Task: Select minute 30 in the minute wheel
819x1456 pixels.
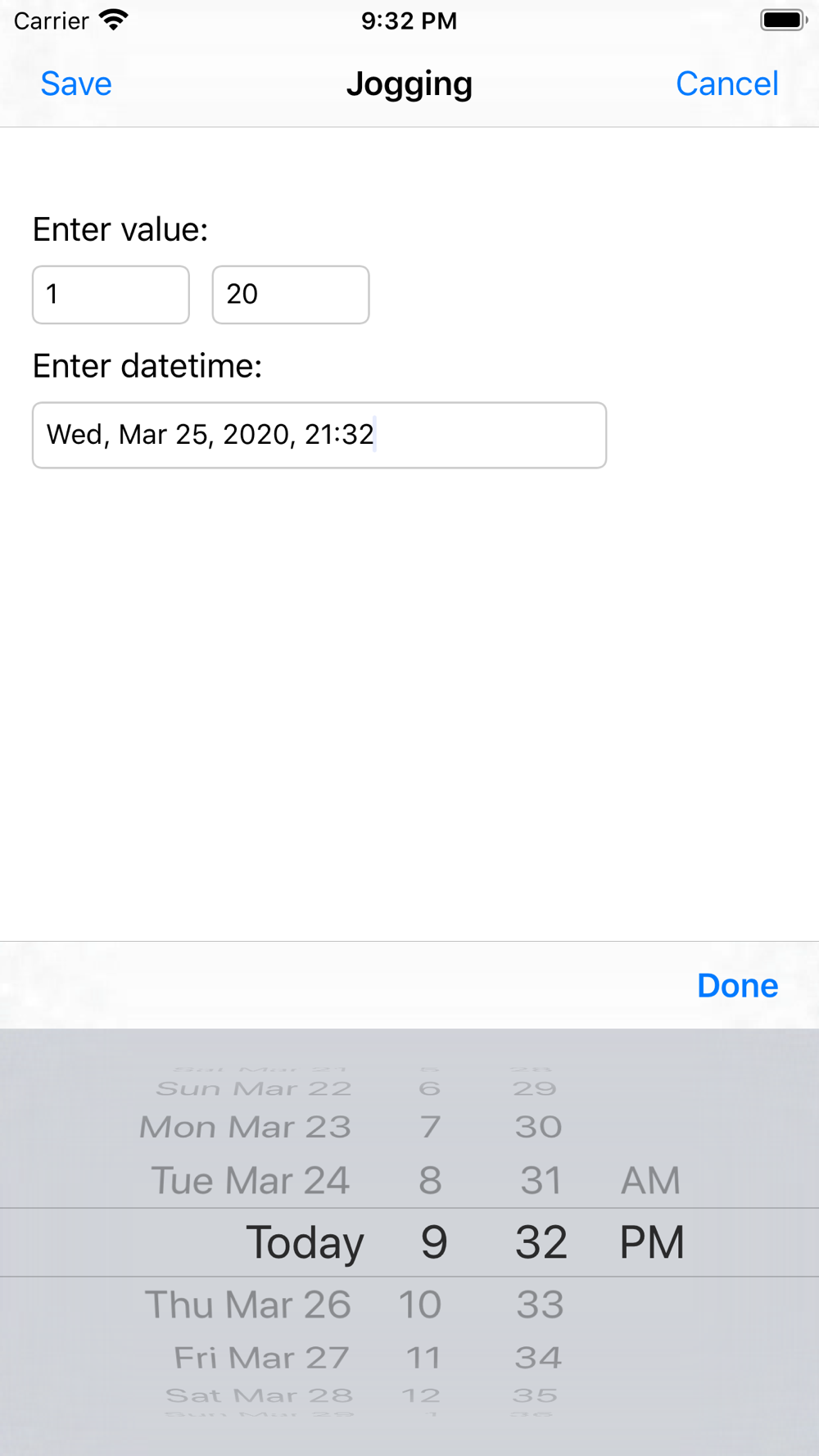Action: coord(538,1127)
